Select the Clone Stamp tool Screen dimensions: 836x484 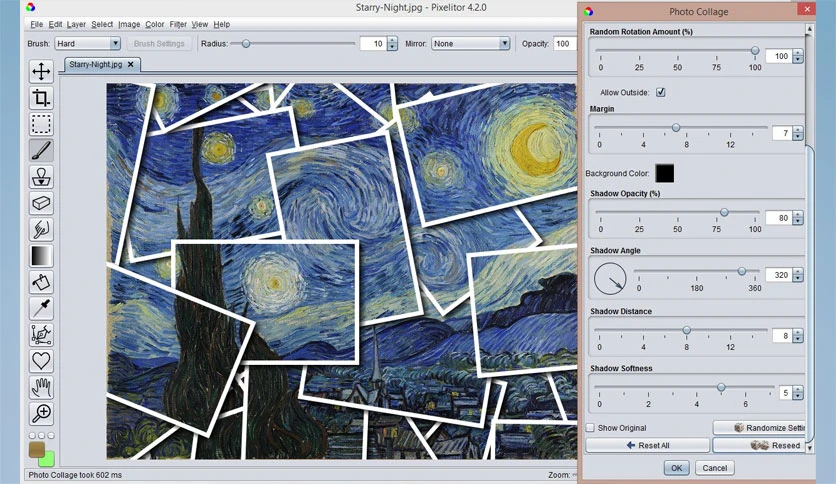tap(41, 176)
